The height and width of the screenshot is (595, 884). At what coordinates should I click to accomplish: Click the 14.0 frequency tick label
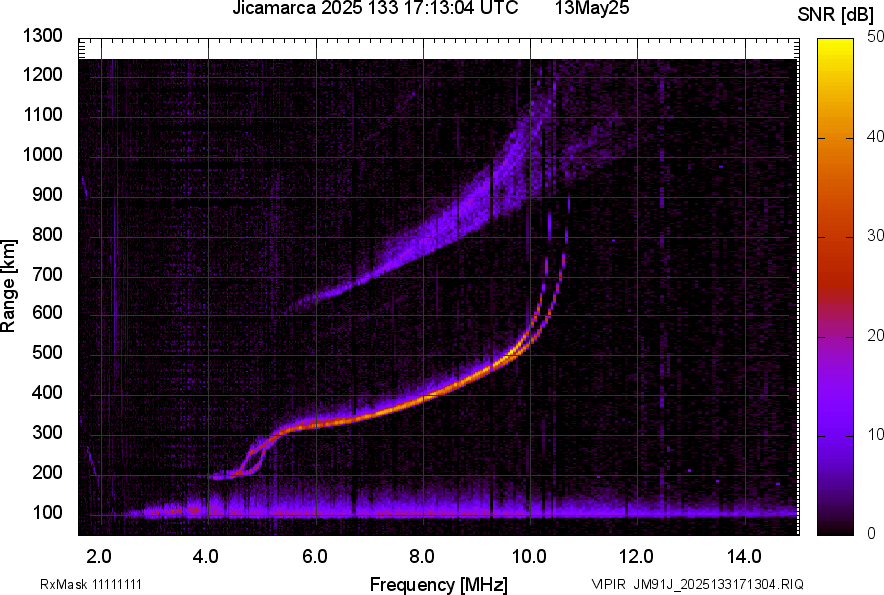point(744,557)
